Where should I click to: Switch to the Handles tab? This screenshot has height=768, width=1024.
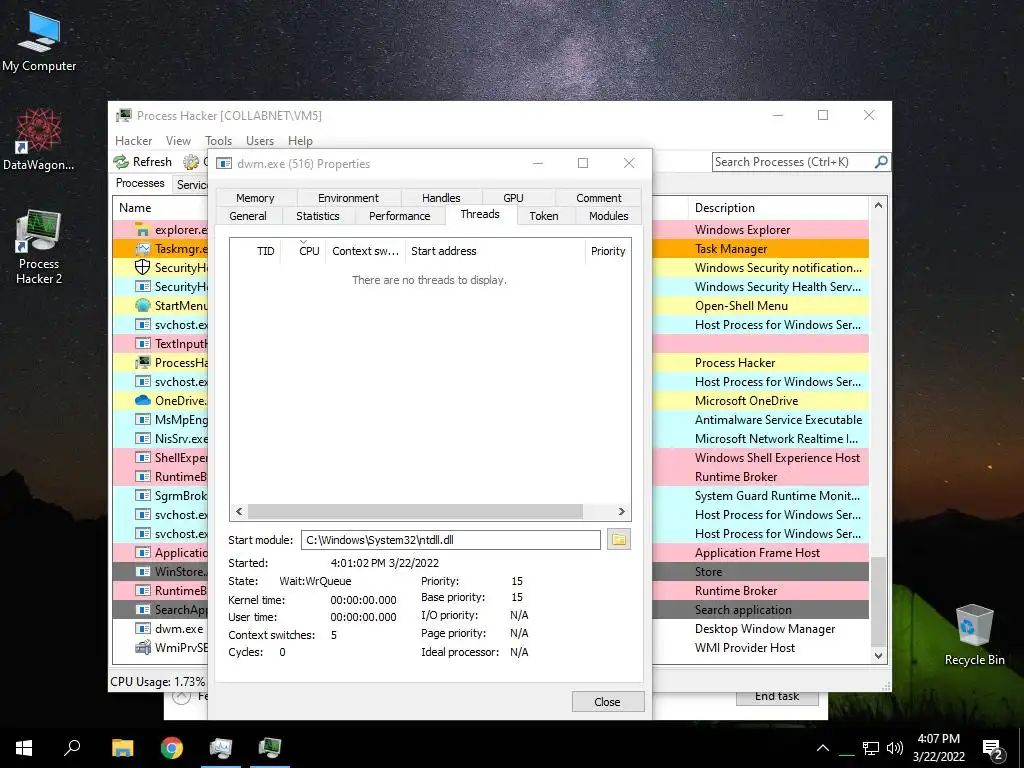[441, 198]
